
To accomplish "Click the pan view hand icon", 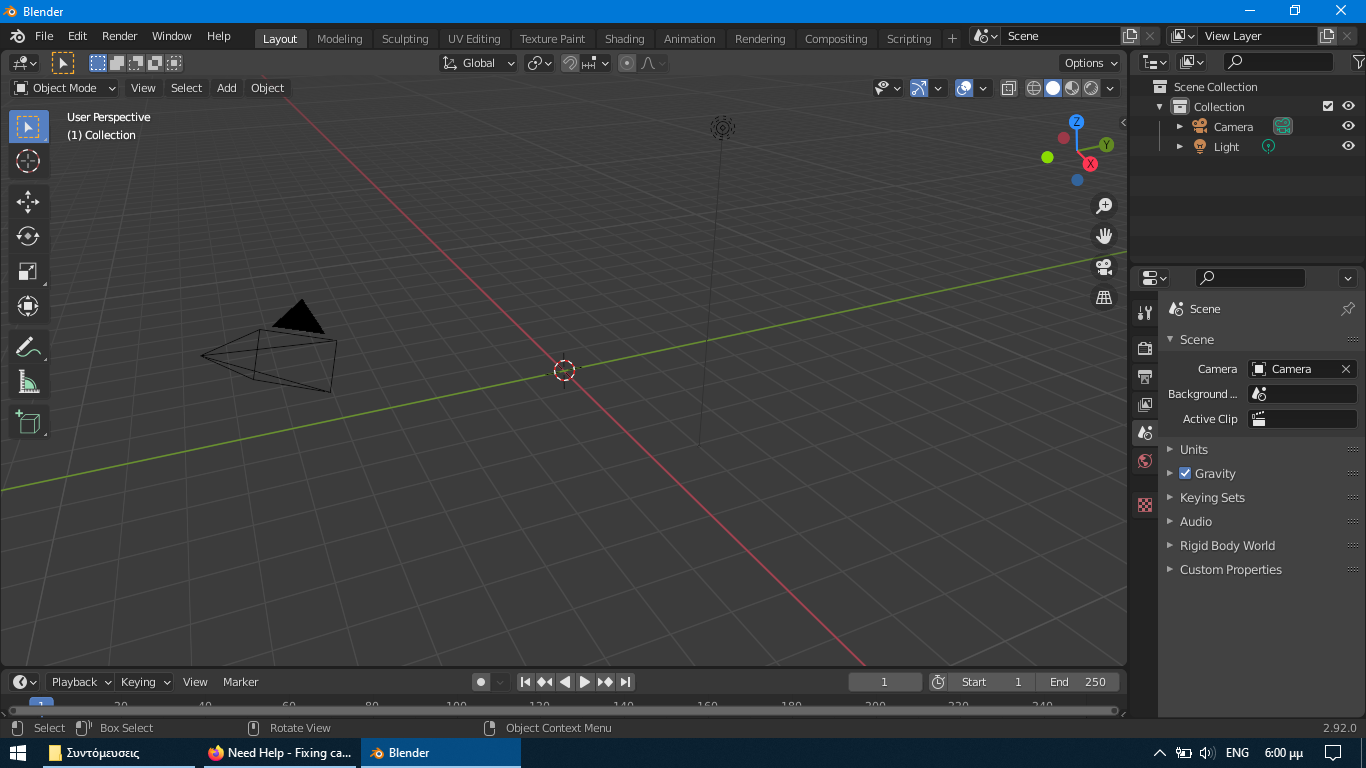I will click(x=1104, y=236).
